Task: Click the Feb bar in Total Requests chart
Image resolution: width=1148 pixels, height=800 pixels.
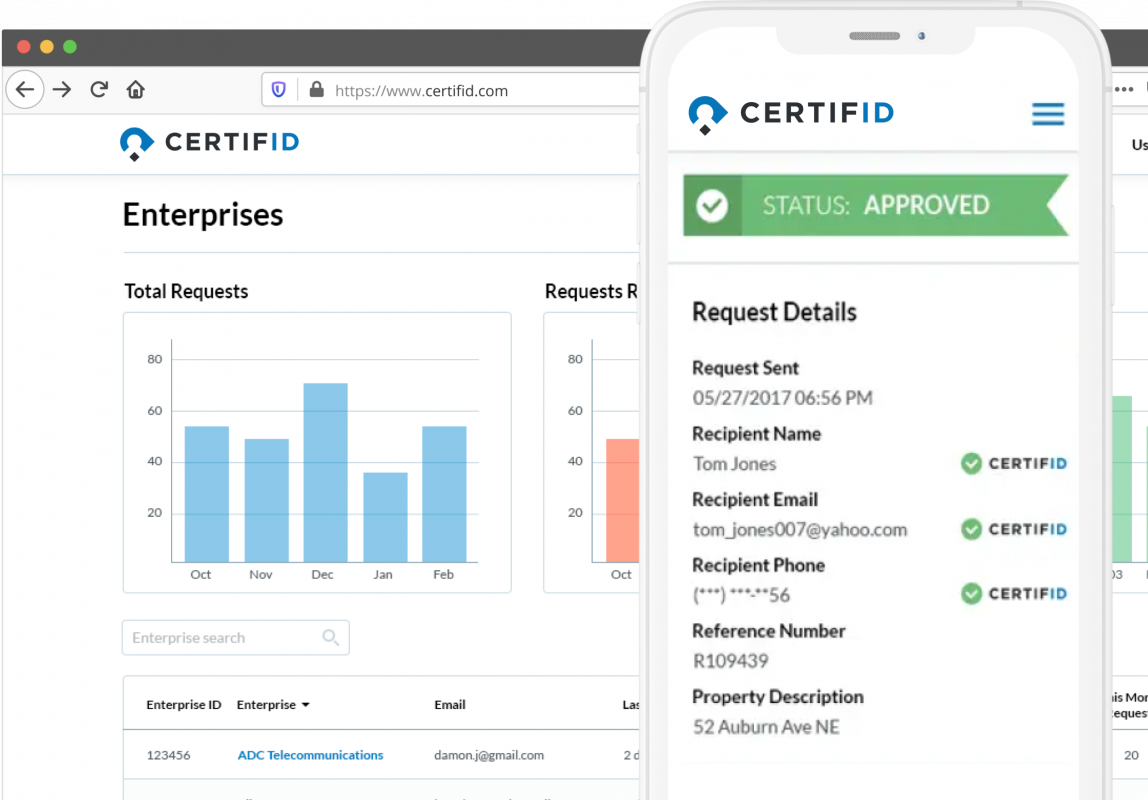Action: (x=444, y=494)
